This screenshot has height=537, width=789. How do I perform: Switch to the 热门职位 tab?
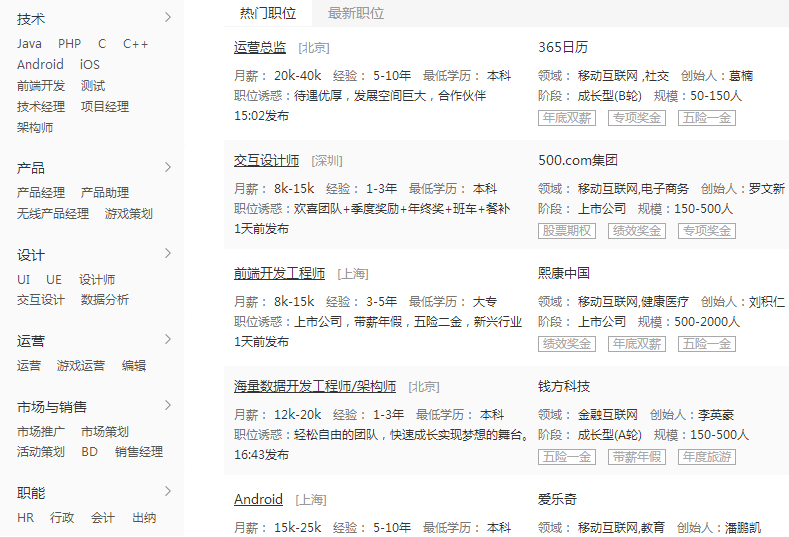268,13
